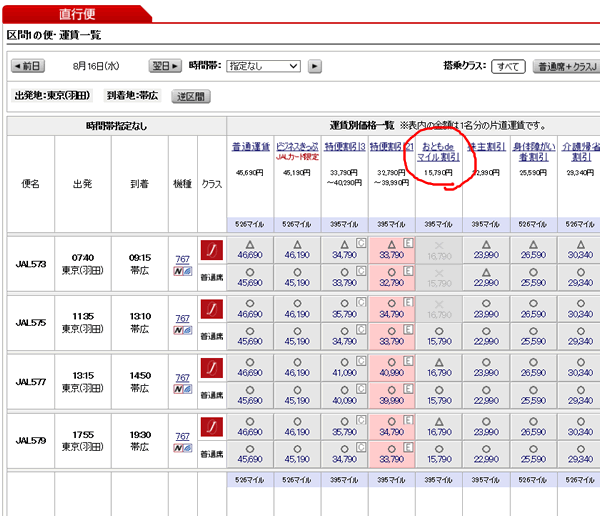Image resolution: width=600 pixels, height=516 pixels.
Task: Click the Wi-Fi service icon for JAL575
Action: (x=182, y=331)
